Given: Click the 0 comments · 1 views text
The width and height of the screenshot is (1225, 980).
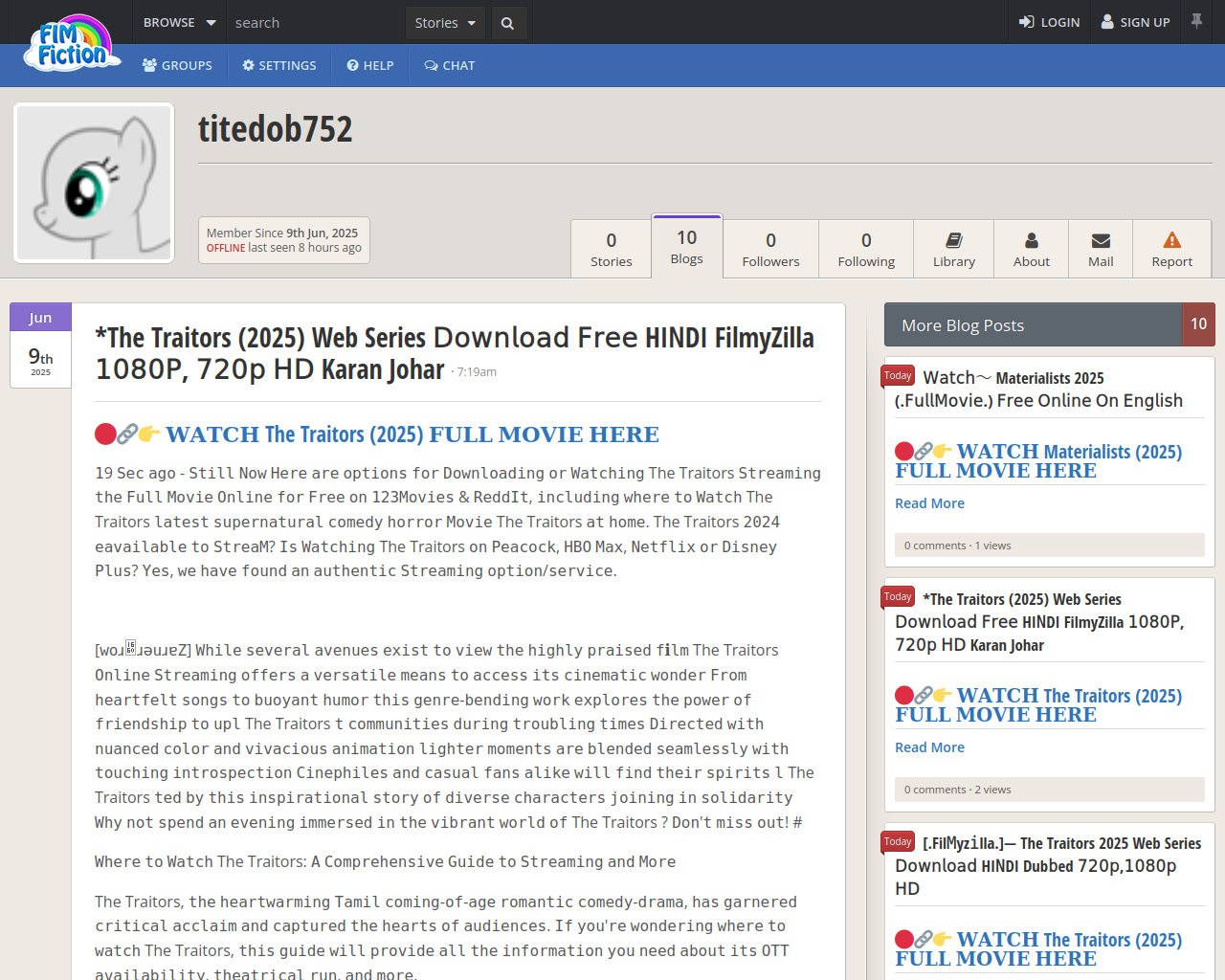Looking at the screenshot, I should pyautogui.click(x=957, y=546).
